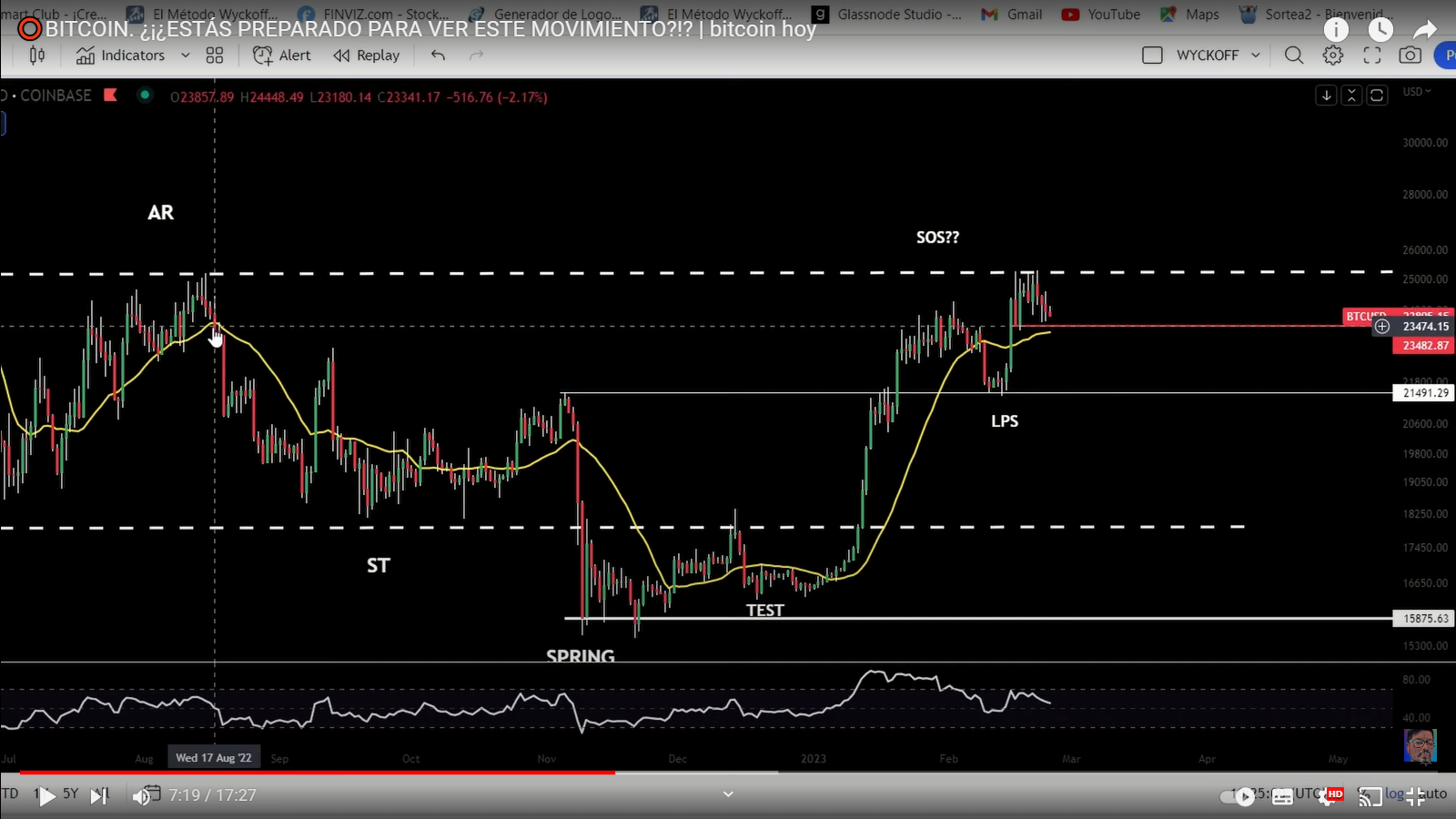The width and height of the screenshot is (1456, 819).
Task: Open TradingView quick search magnifier
Action: tap(1294, 56)
